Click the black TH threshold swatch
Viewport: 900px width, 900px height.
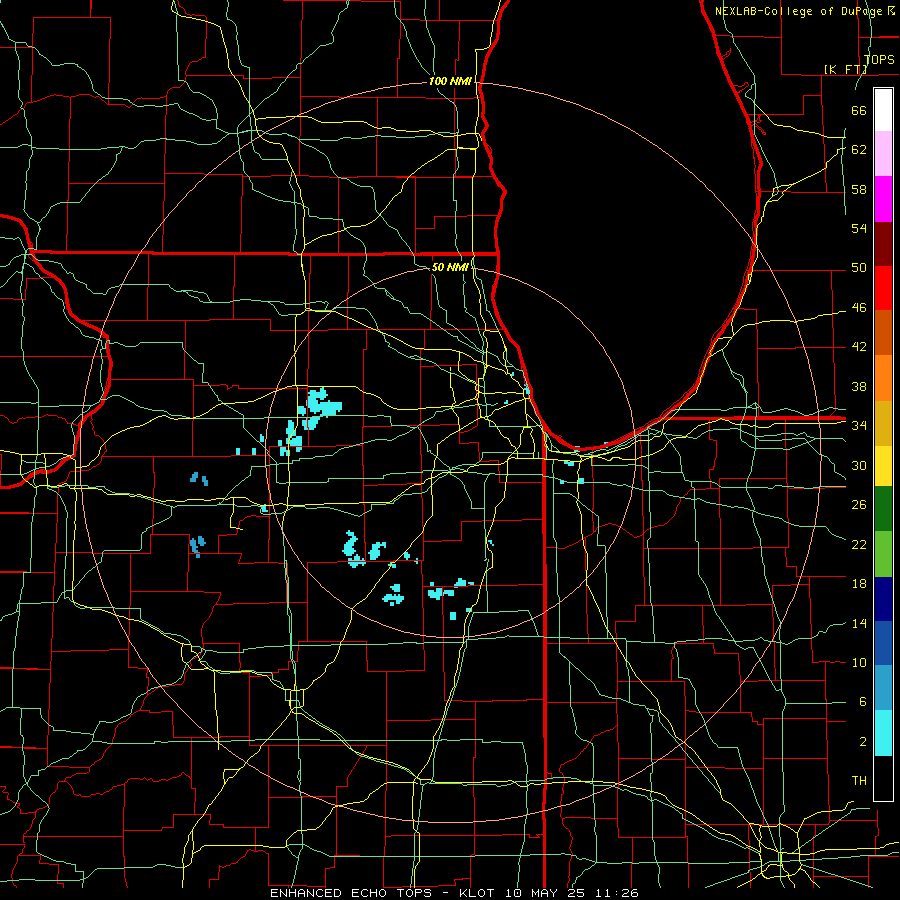point(883,778)
